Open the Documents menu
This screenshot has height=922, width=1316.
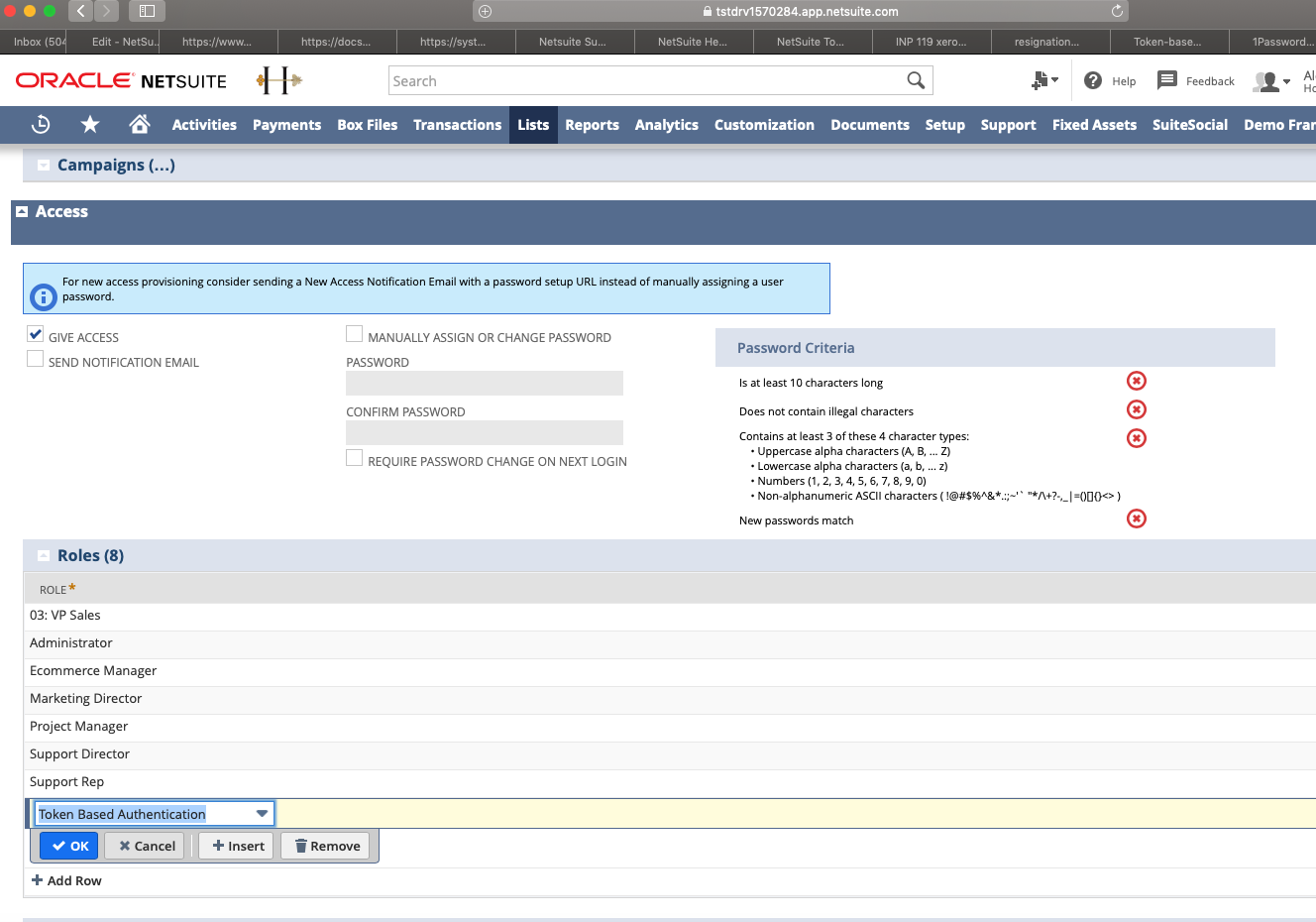click(869, 125)
